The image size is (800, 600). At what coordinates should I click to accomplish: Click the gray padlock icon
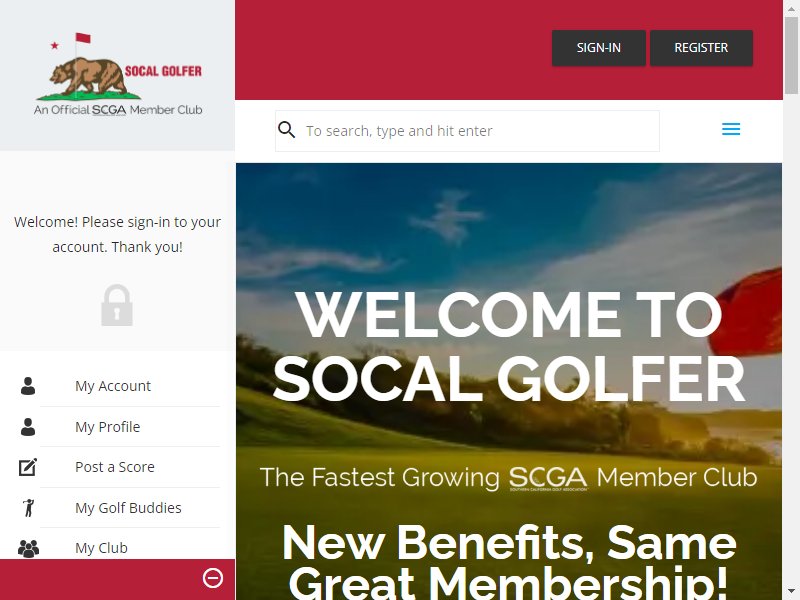tap(117, 305)
